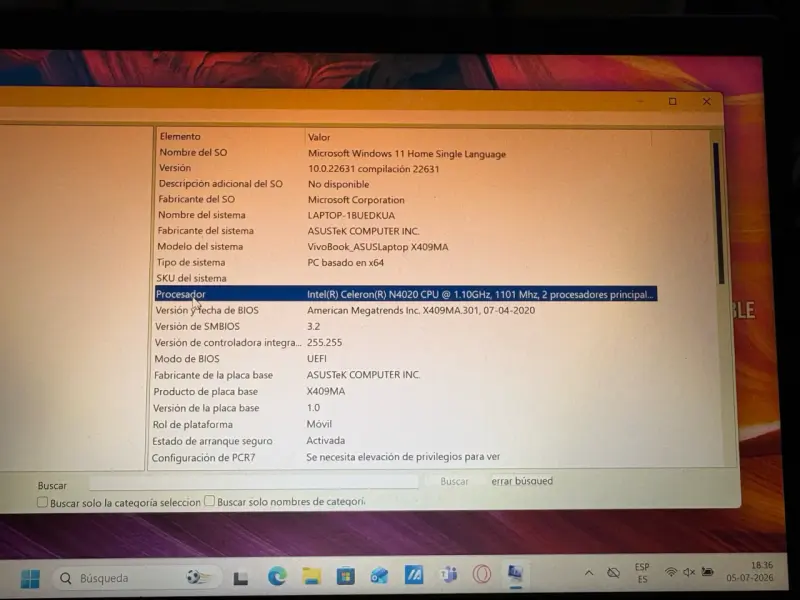Select the Tipo de sistema row
Viewport: 800px width, 600px height.
(x=406, y=262)
